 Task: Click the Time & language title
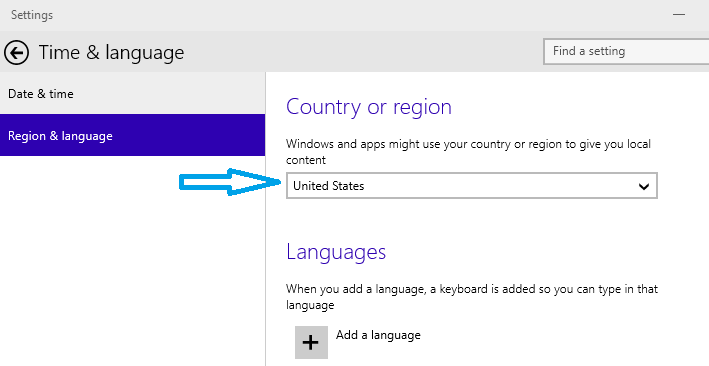(111, 53)
